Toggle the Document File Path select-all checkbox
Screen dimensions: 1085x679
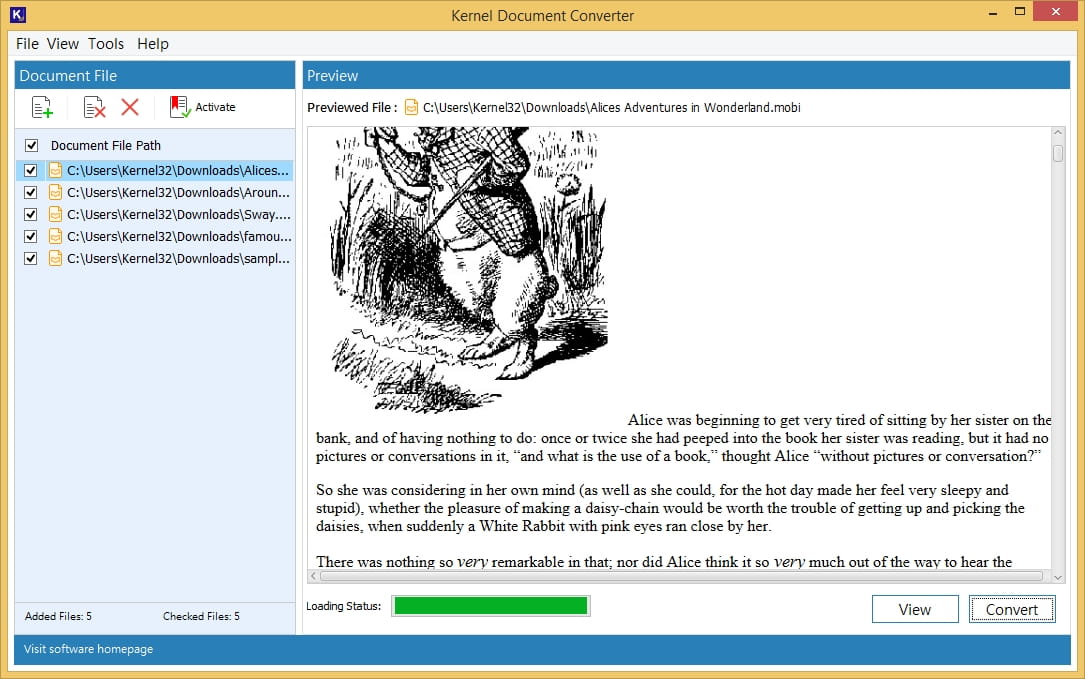(31, 145)
